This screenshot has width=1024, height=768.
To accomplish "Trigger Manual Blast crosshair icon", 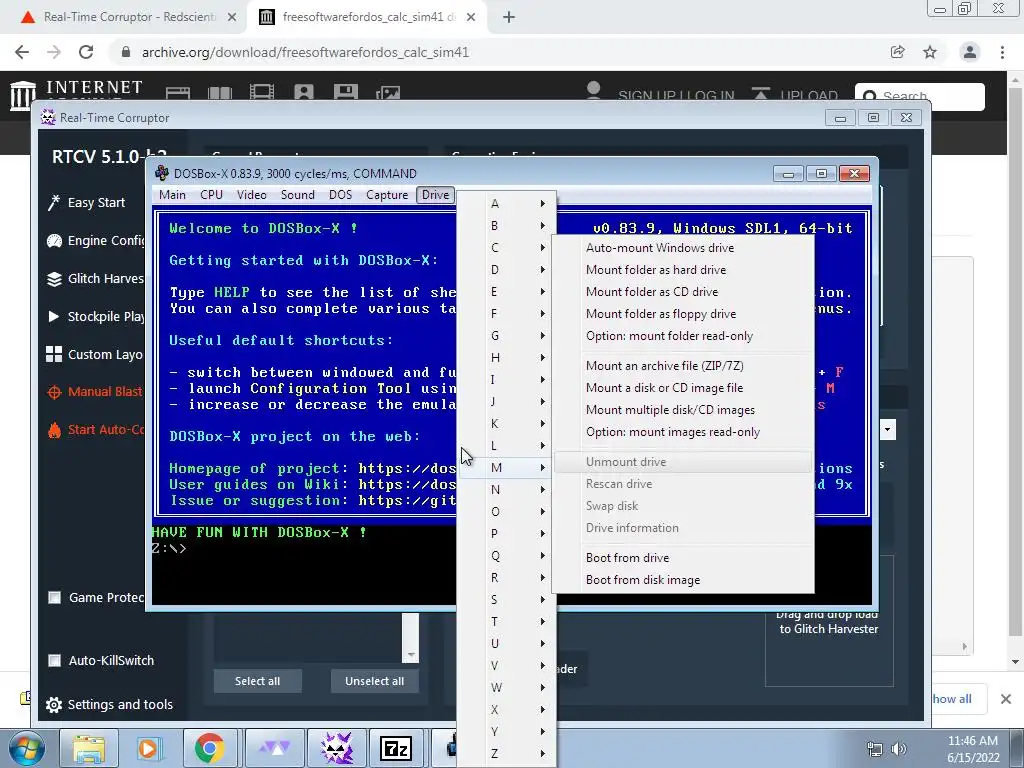I will (x=54, y=392).
